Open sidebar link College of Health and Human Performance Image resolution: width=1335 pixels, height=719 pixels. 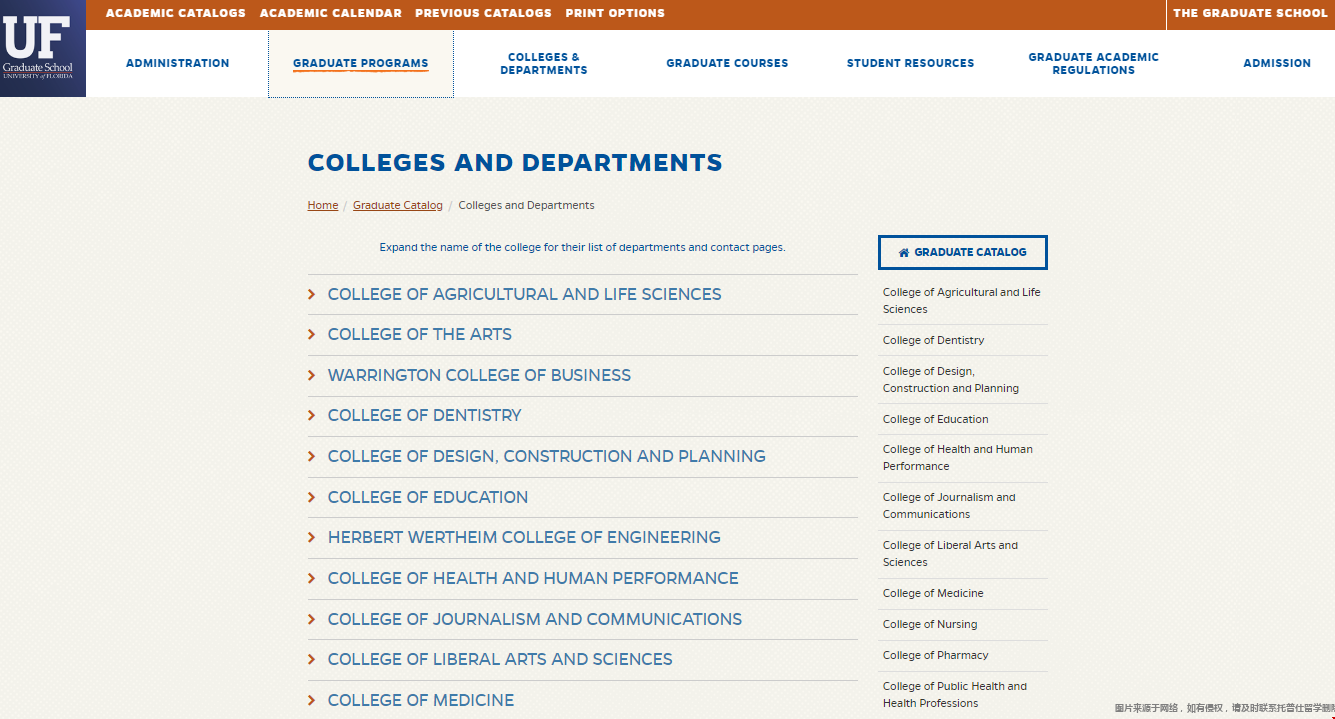[958, 458]
